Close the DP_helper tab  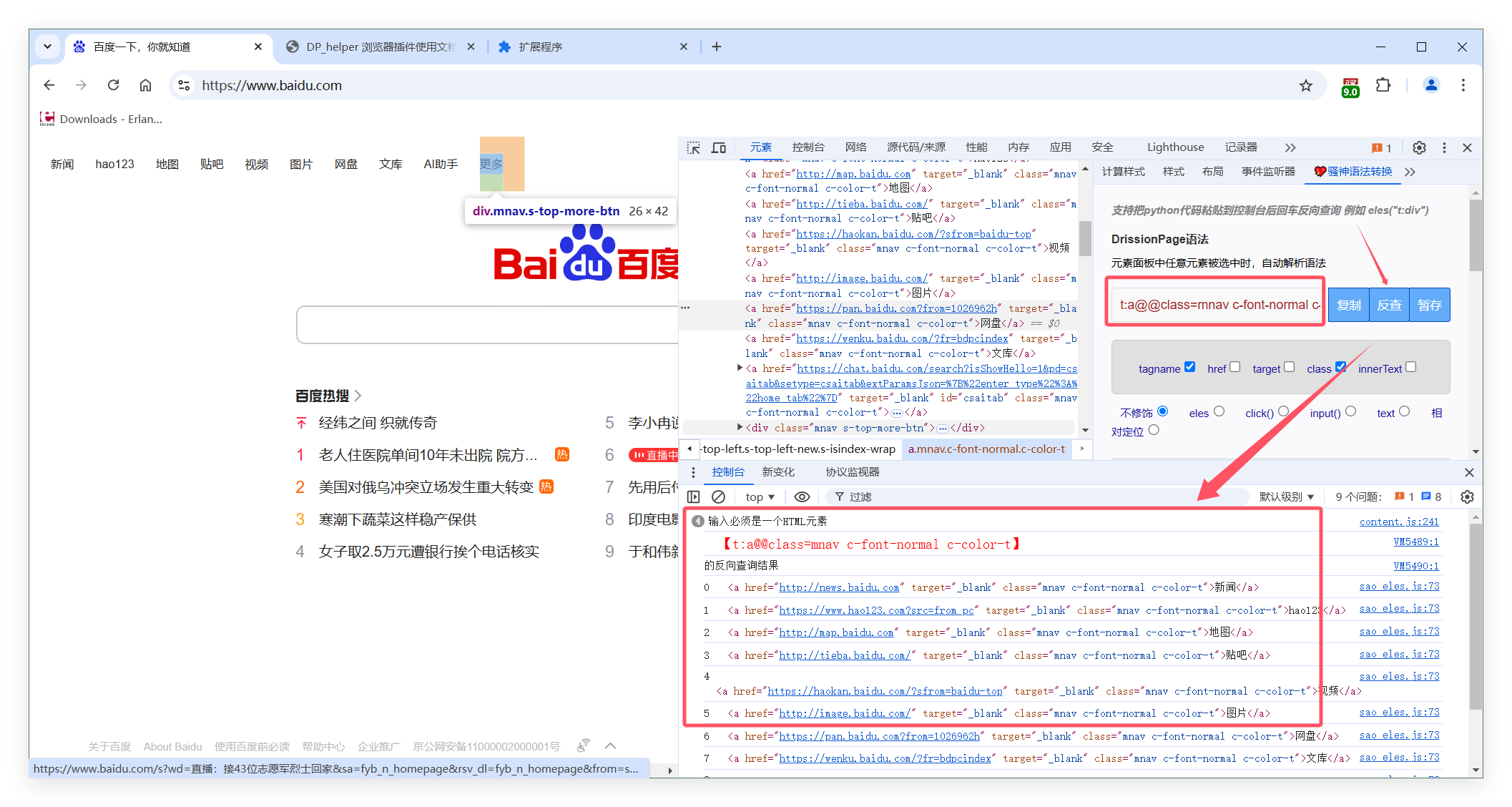(x=471, y=47)
